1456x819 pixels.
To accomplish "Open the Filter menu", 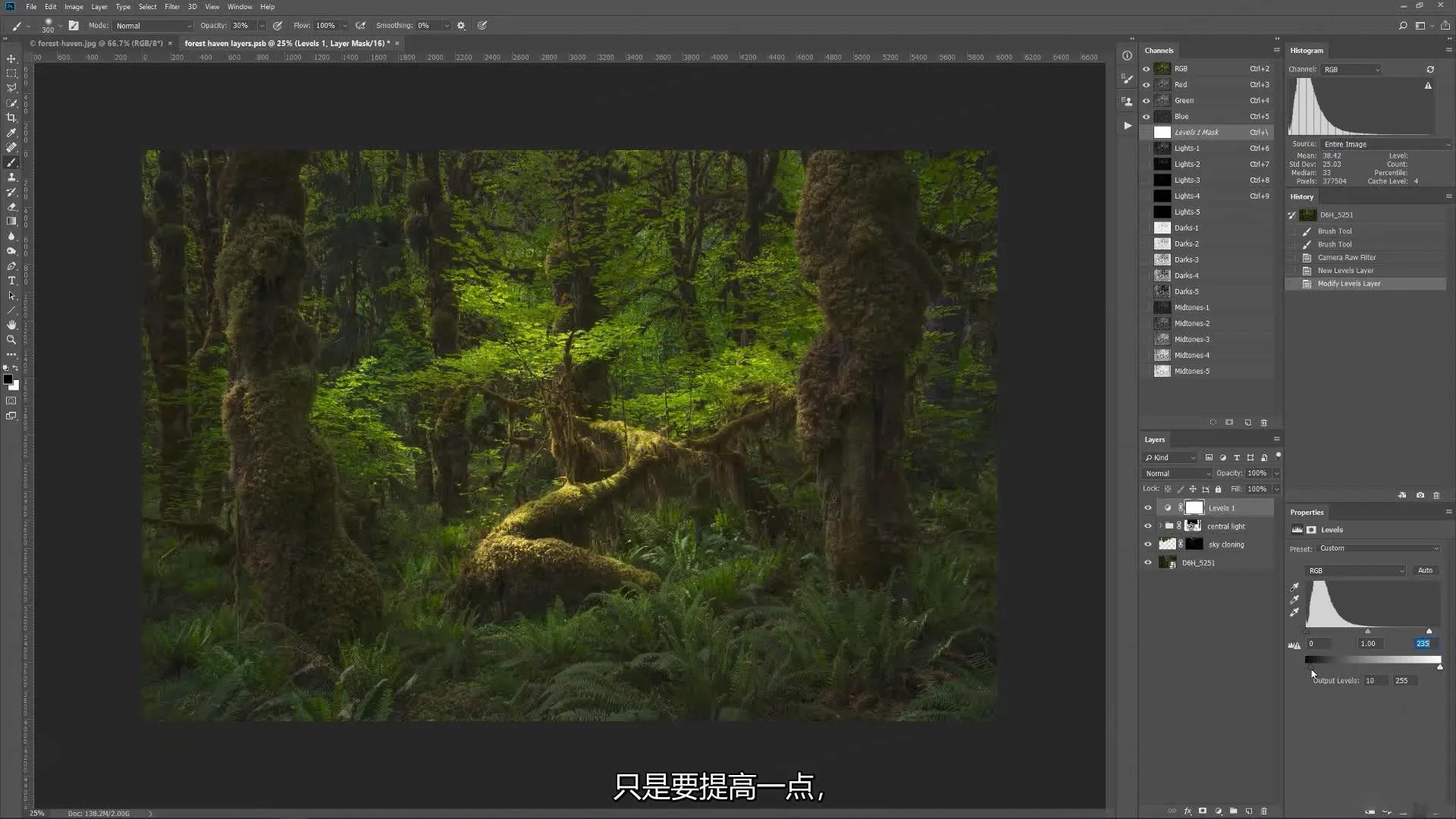I will coord(172,7).
